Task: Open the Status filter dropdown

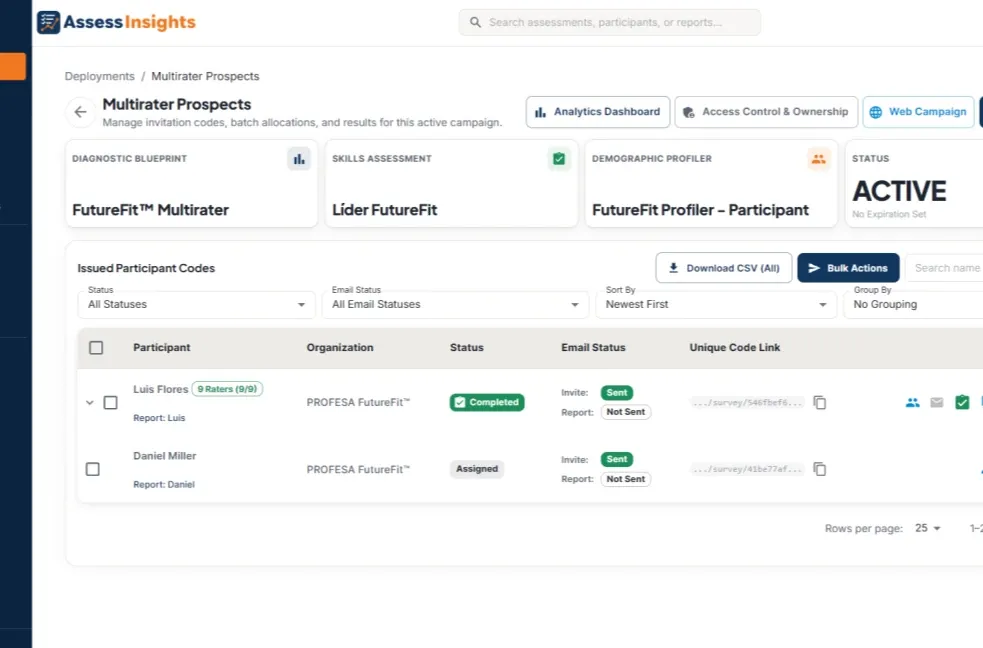Action: 196,305
